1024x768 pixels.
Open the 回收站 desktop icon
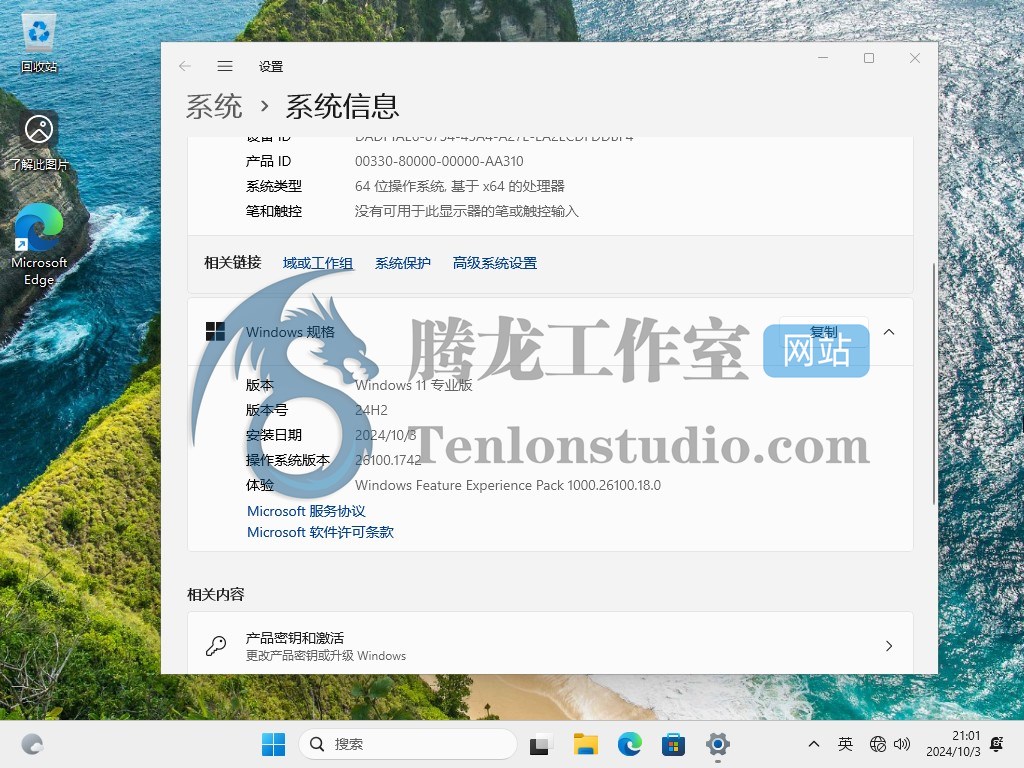click(x=39, y=44)
